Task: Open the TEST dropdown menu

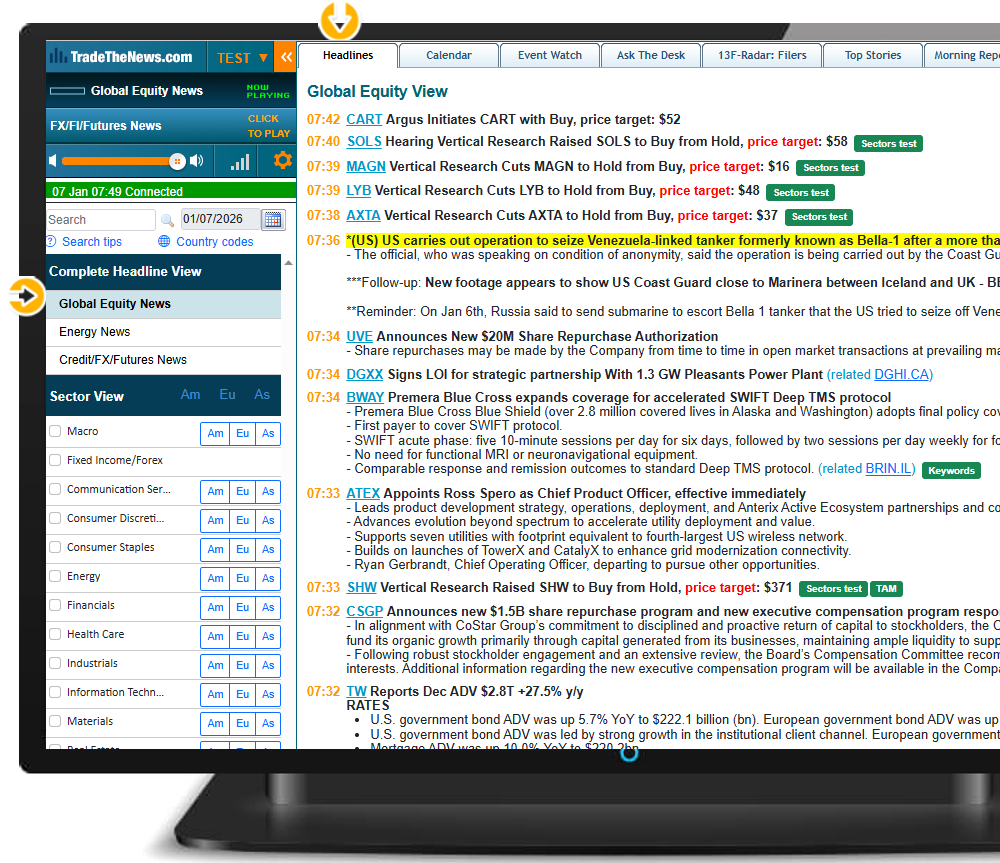Action: pos(242,58)
